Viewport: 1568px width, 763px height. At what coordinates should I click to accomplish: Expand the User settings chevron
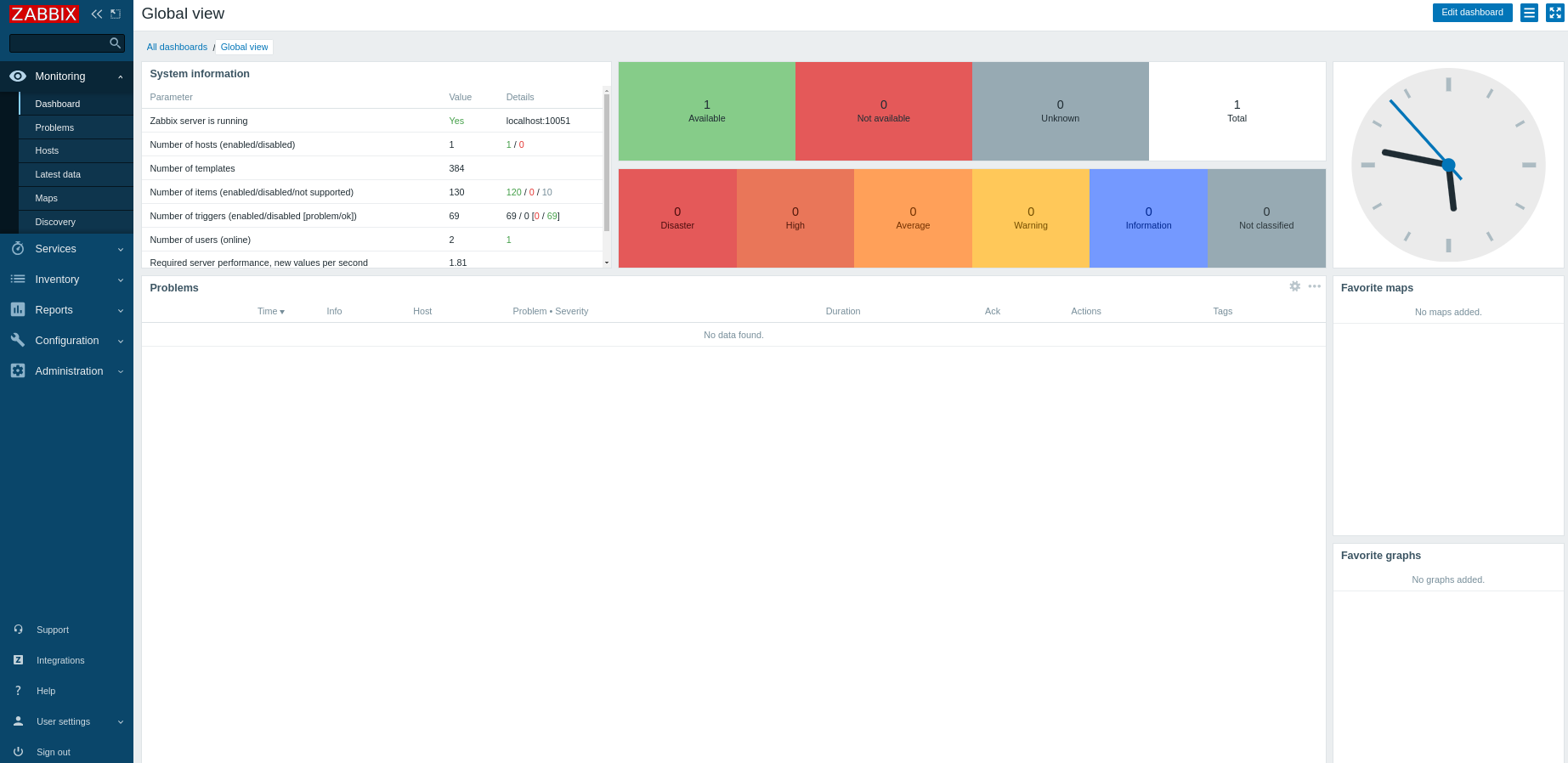121,721
